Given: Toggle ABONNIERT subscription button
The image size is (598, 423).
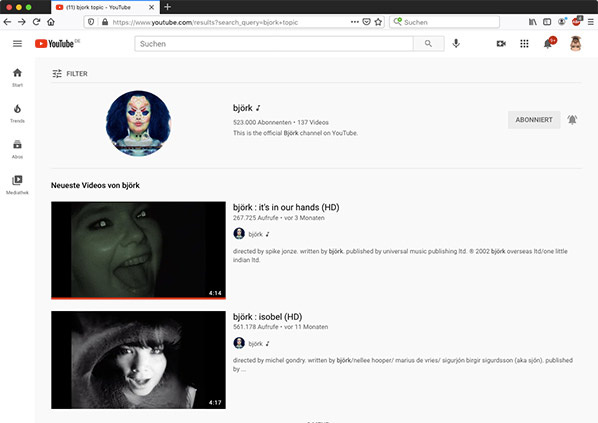Looking at the screenshot, I should (534, 120).
